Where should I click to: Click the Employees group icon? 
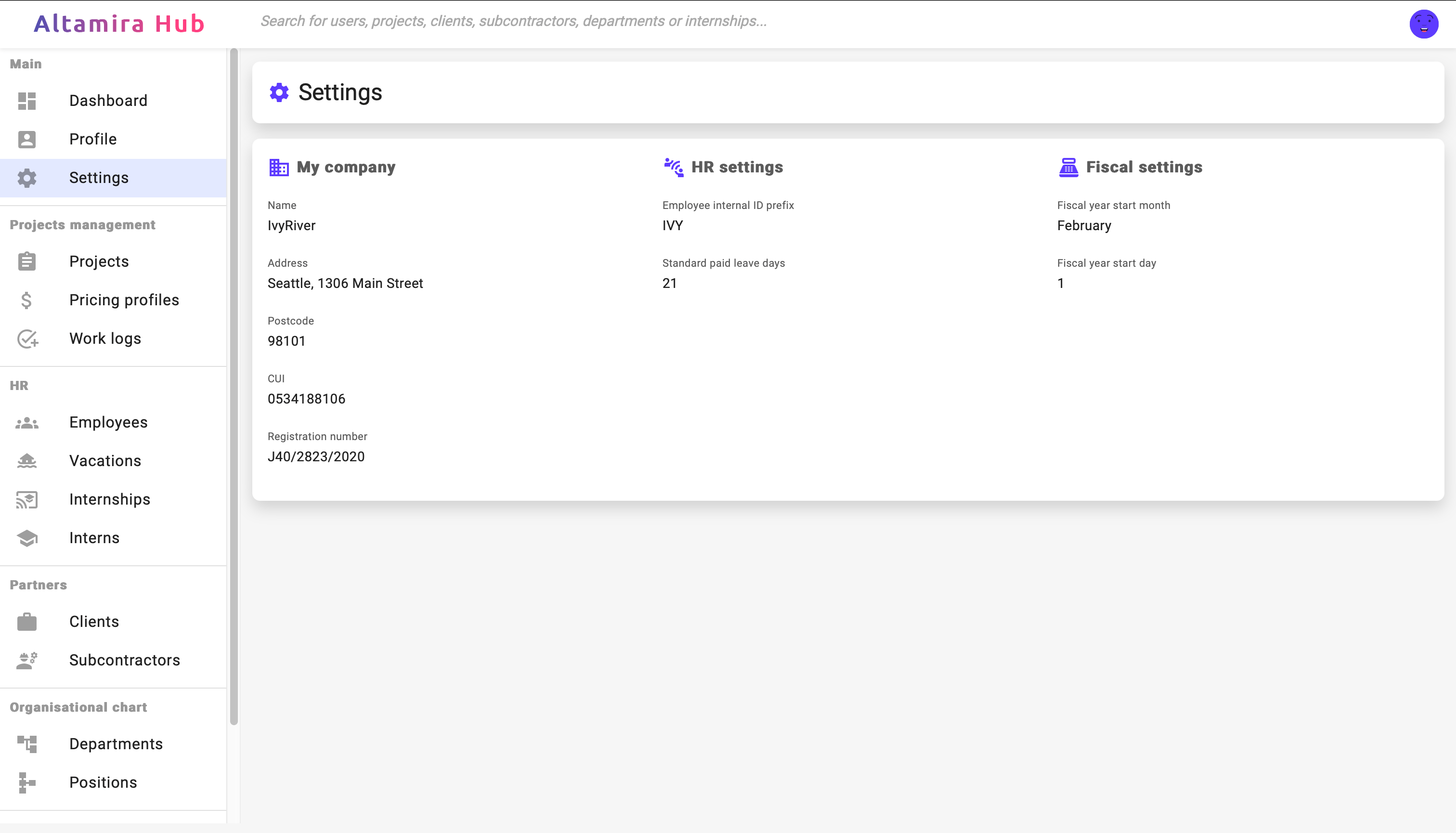coord(26,423)
